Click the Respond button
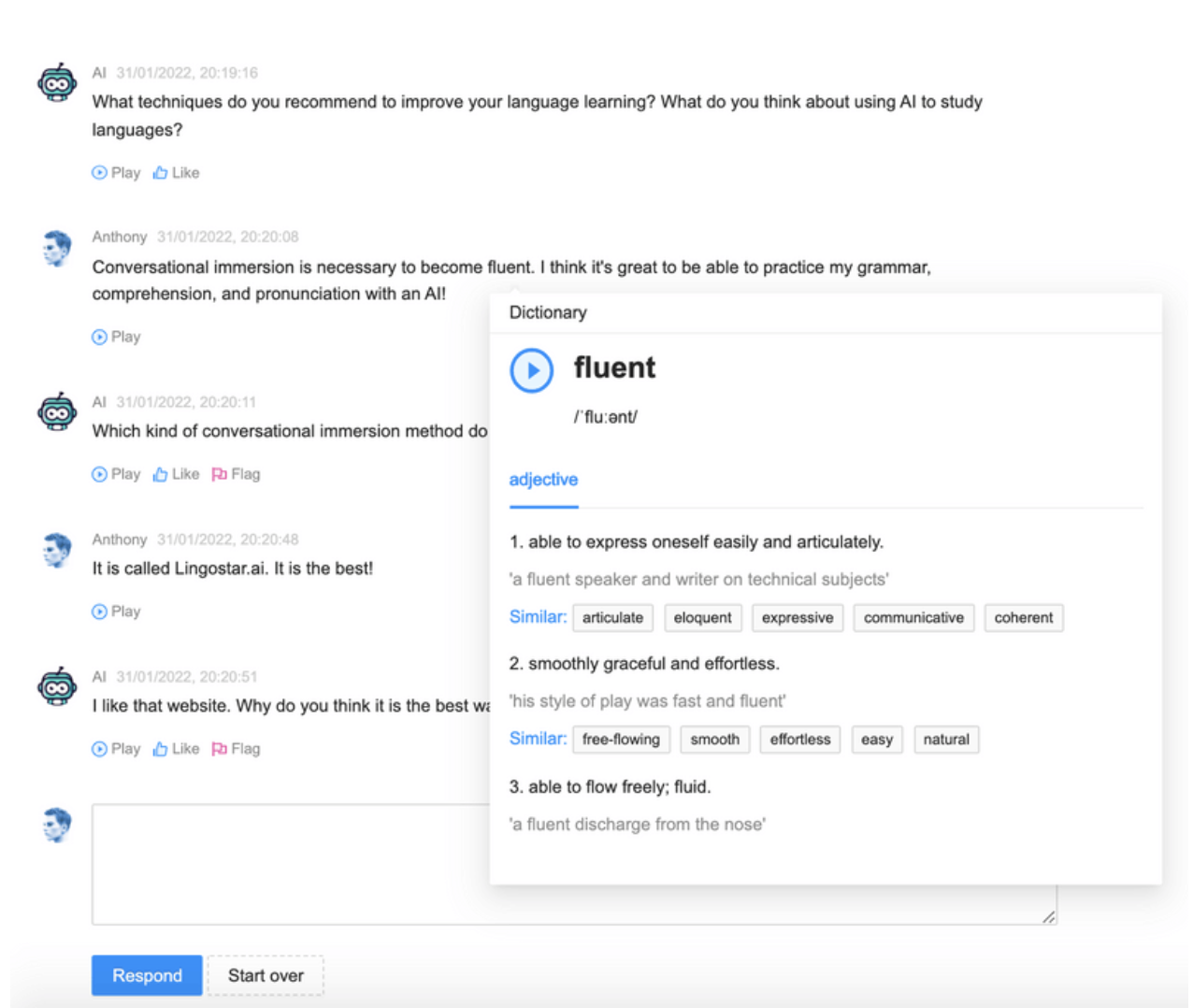This screenshot has height=1008, width=1193. point(147,975)
